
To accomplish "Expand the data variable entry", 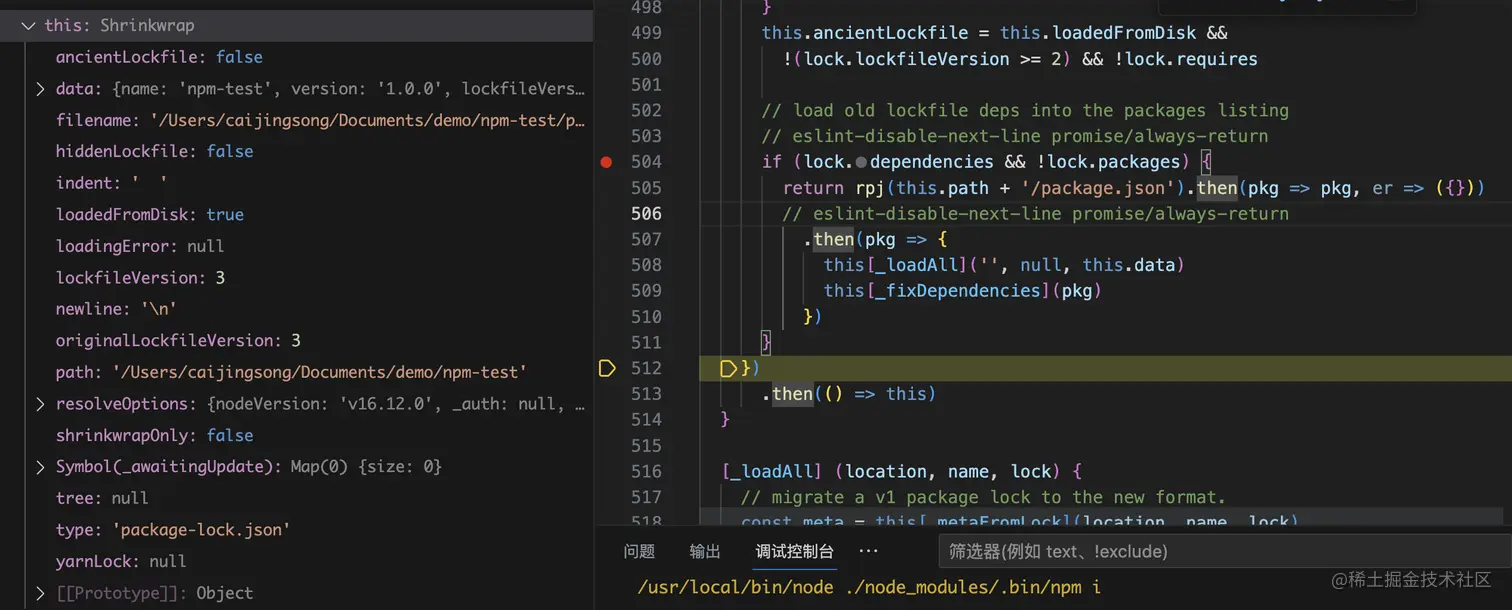I will coord(40,89).
